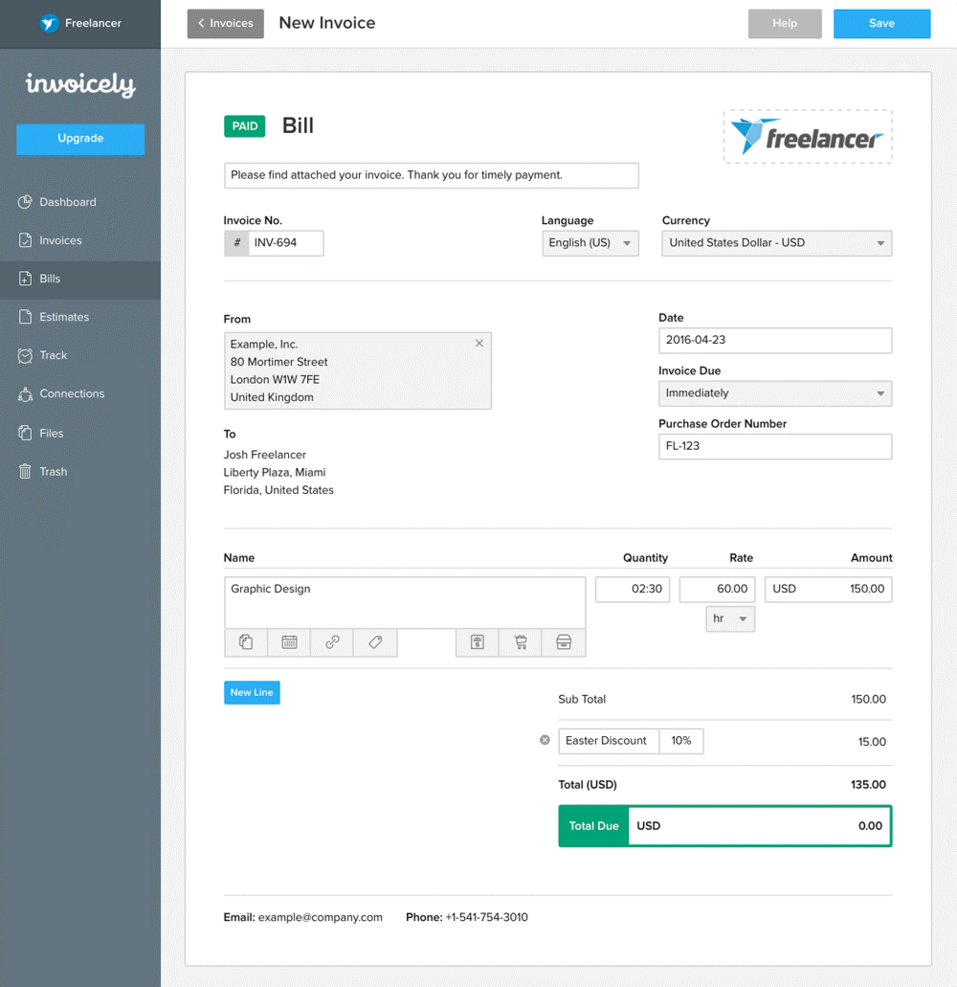Open the Invoice Due dropdown
957x987 pixels.
[776, 393]
